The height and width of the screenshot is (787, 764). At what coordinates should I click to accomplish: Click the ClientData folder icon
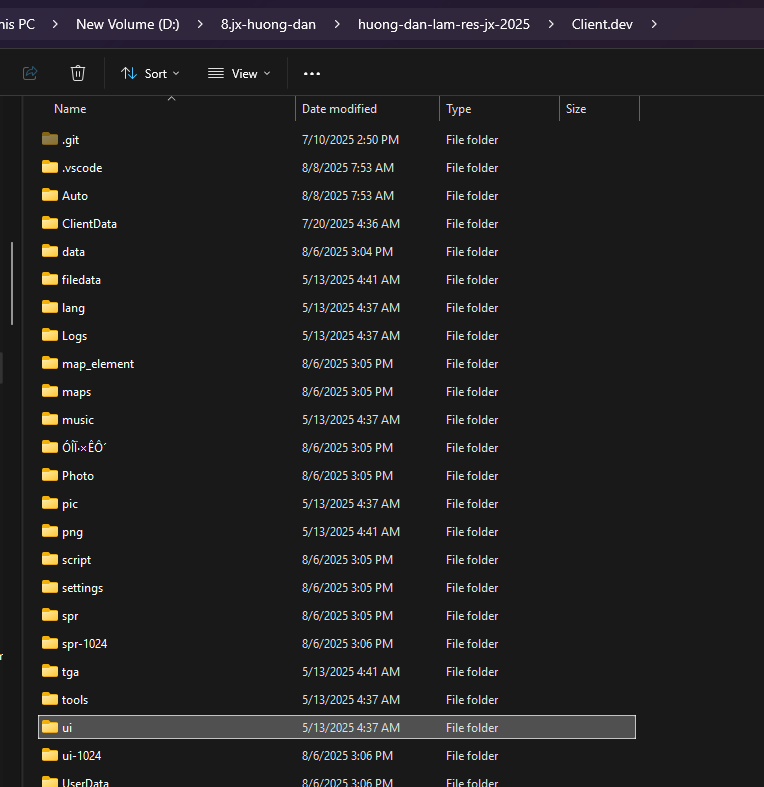click(x=50, y=224)
